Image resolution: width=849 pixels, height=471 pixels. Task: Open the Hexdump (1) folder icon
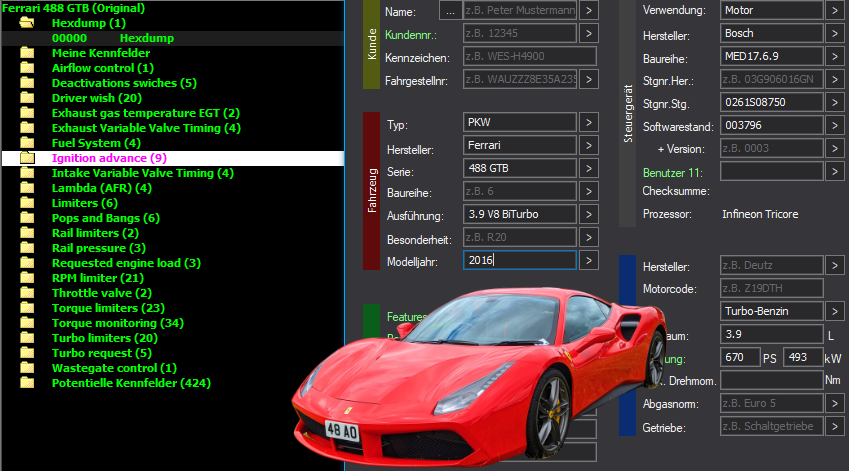coord(27,23)
